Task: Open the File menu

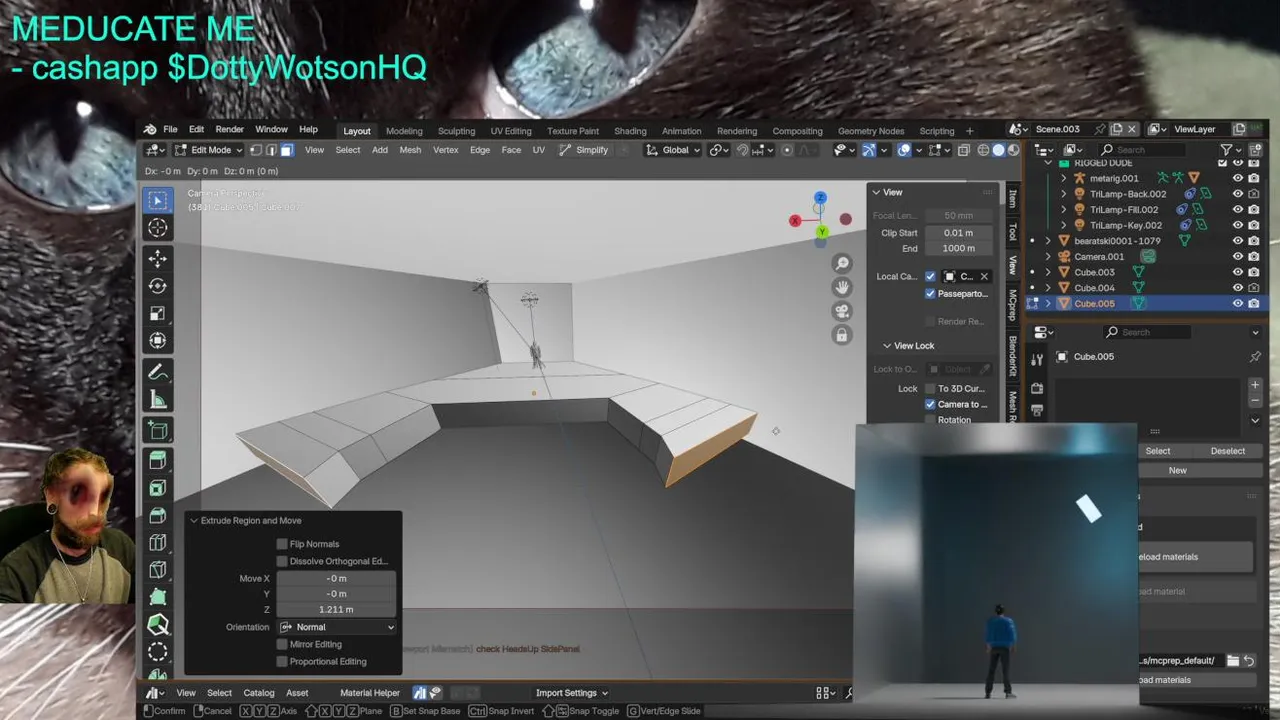Action: (170, 130)
